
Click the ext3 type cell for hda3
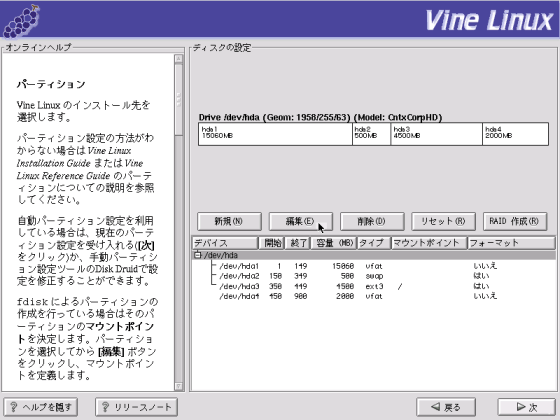point(374,286)
